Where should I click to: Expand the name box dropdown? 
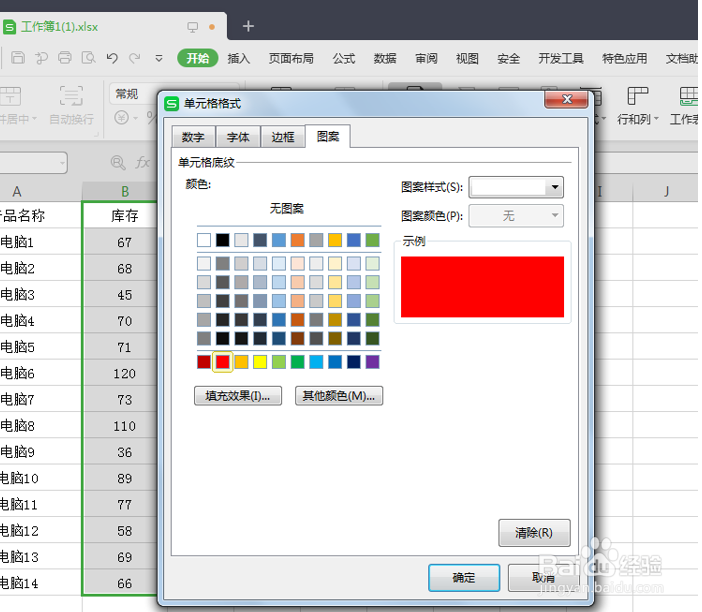(63, 163)
